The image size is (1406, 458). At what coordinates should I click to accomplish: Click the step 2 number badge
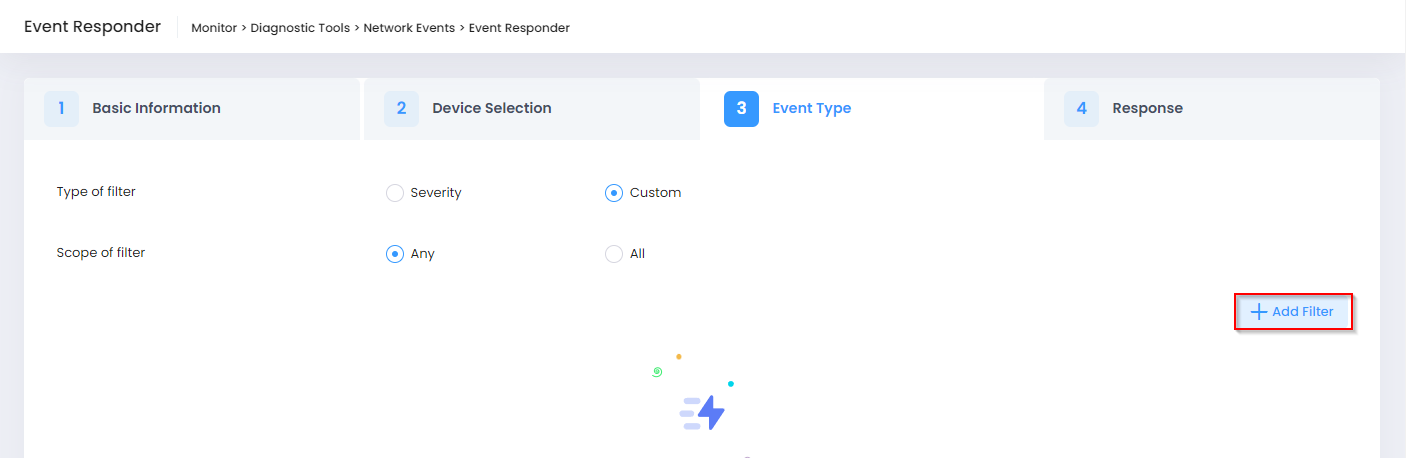click(401, 108)
